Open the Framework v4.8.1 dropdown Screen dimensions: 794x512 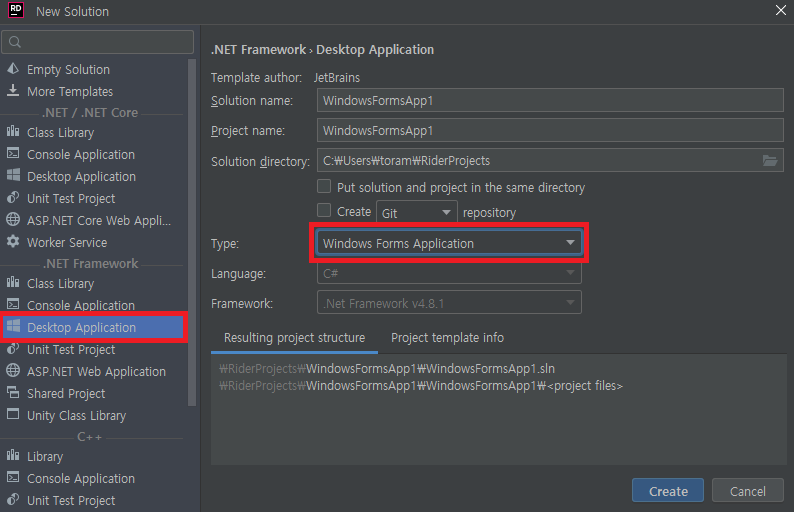449,303
